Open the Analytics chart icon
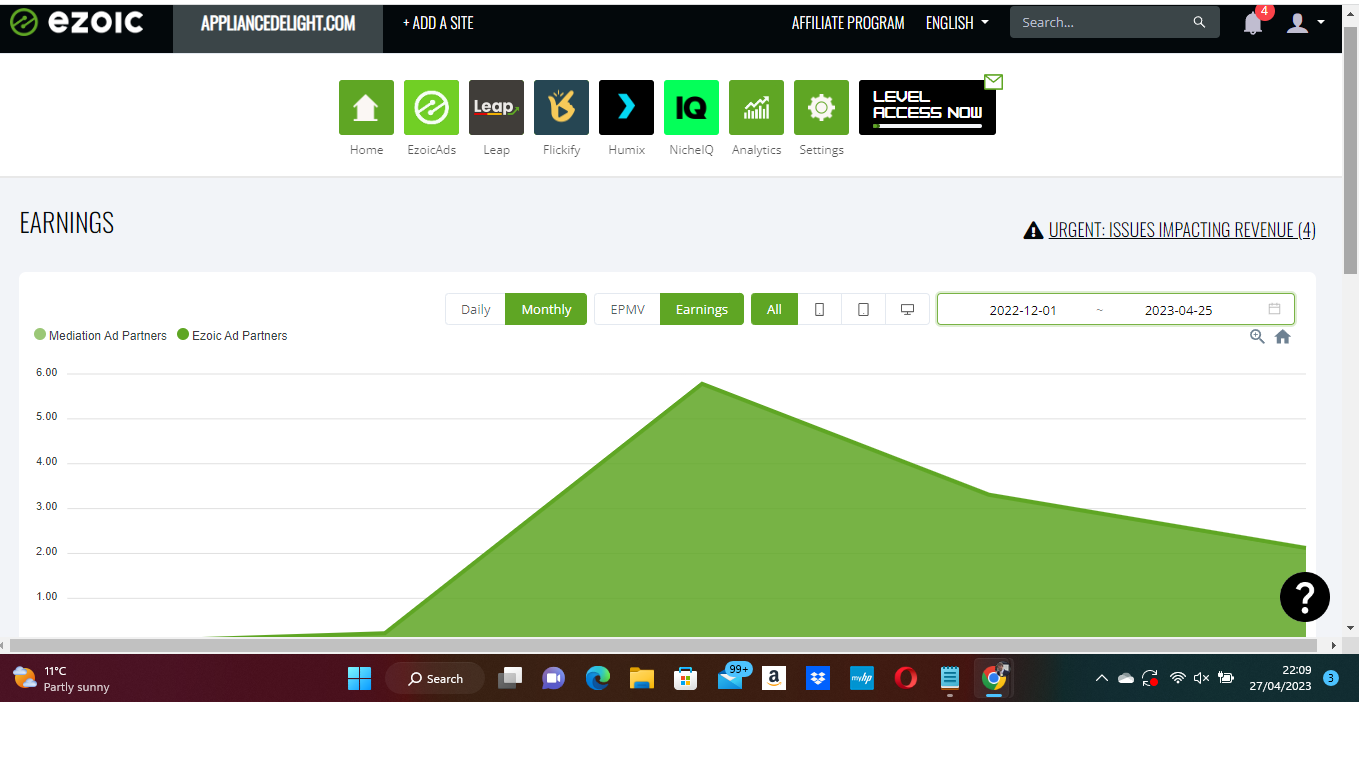Viewport: 1366px width, 768px height. 756,107
